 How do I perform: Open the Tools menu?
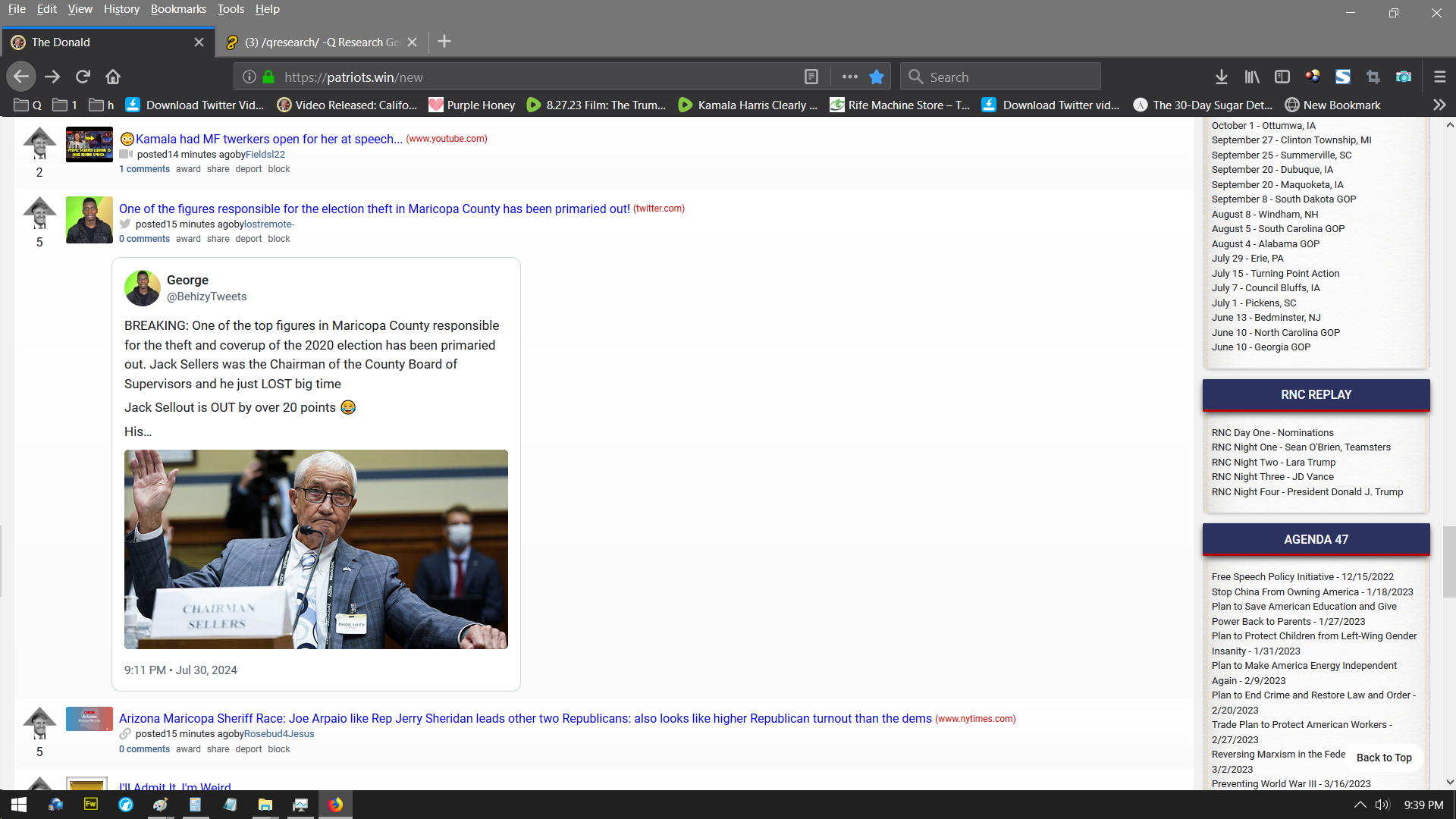pos(231,9)
